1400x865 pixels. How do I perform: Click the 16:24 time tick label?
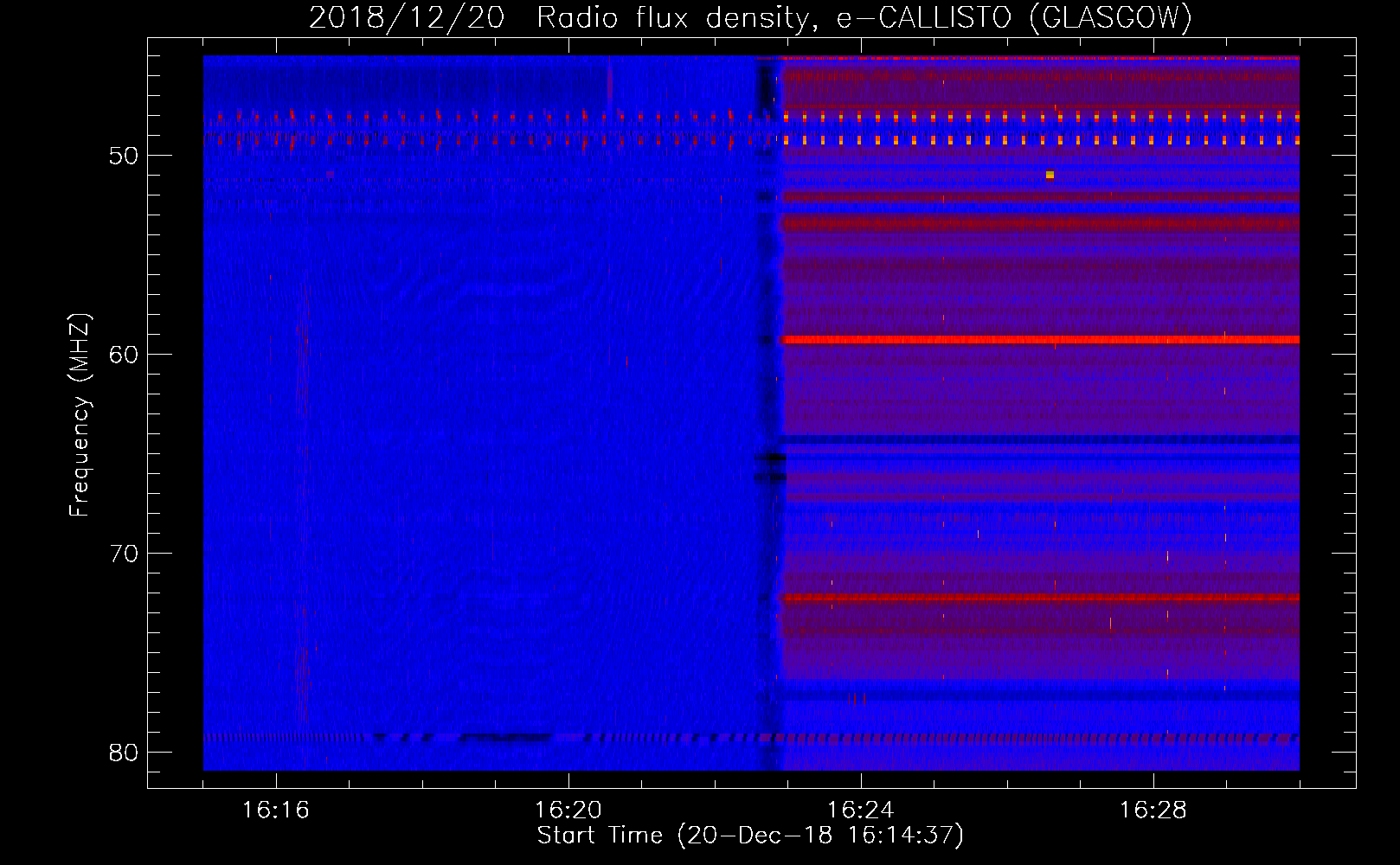click(x=861, y=811)
